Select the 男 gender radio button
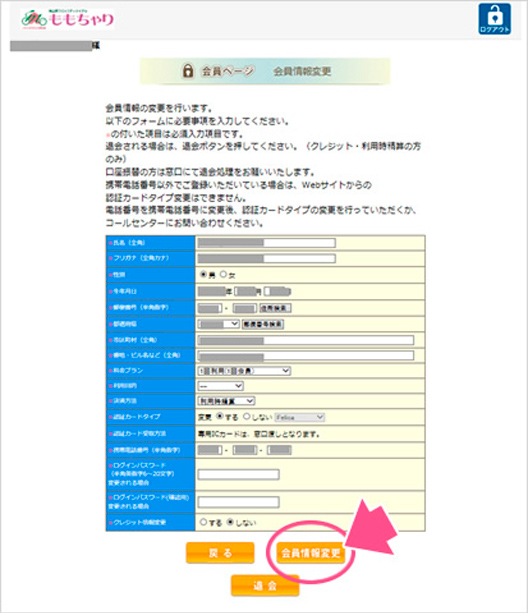 coord(203,274)
